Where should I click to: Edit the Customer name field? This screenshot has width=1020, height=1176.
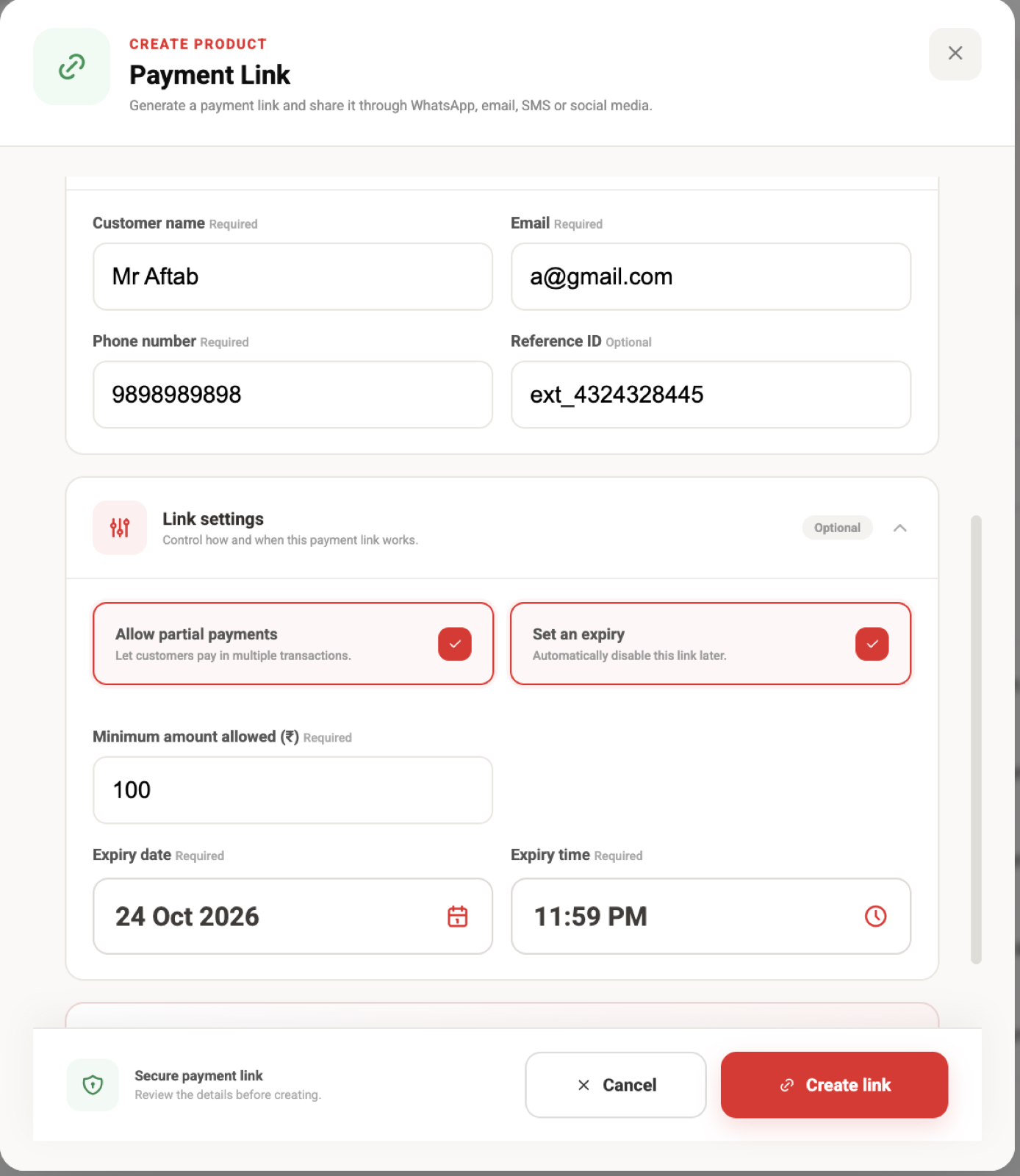pyautogui.click(x=292, y=276)
